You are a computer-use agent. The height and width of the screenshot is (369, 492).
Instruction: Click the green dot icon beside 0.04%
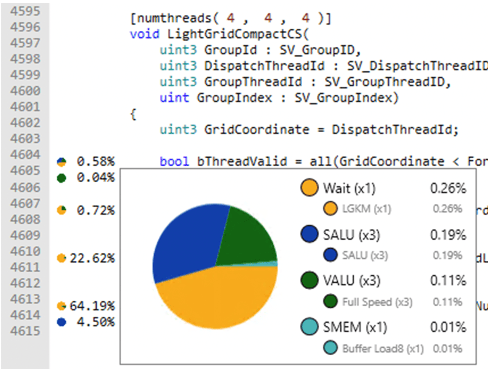[62, 178]
